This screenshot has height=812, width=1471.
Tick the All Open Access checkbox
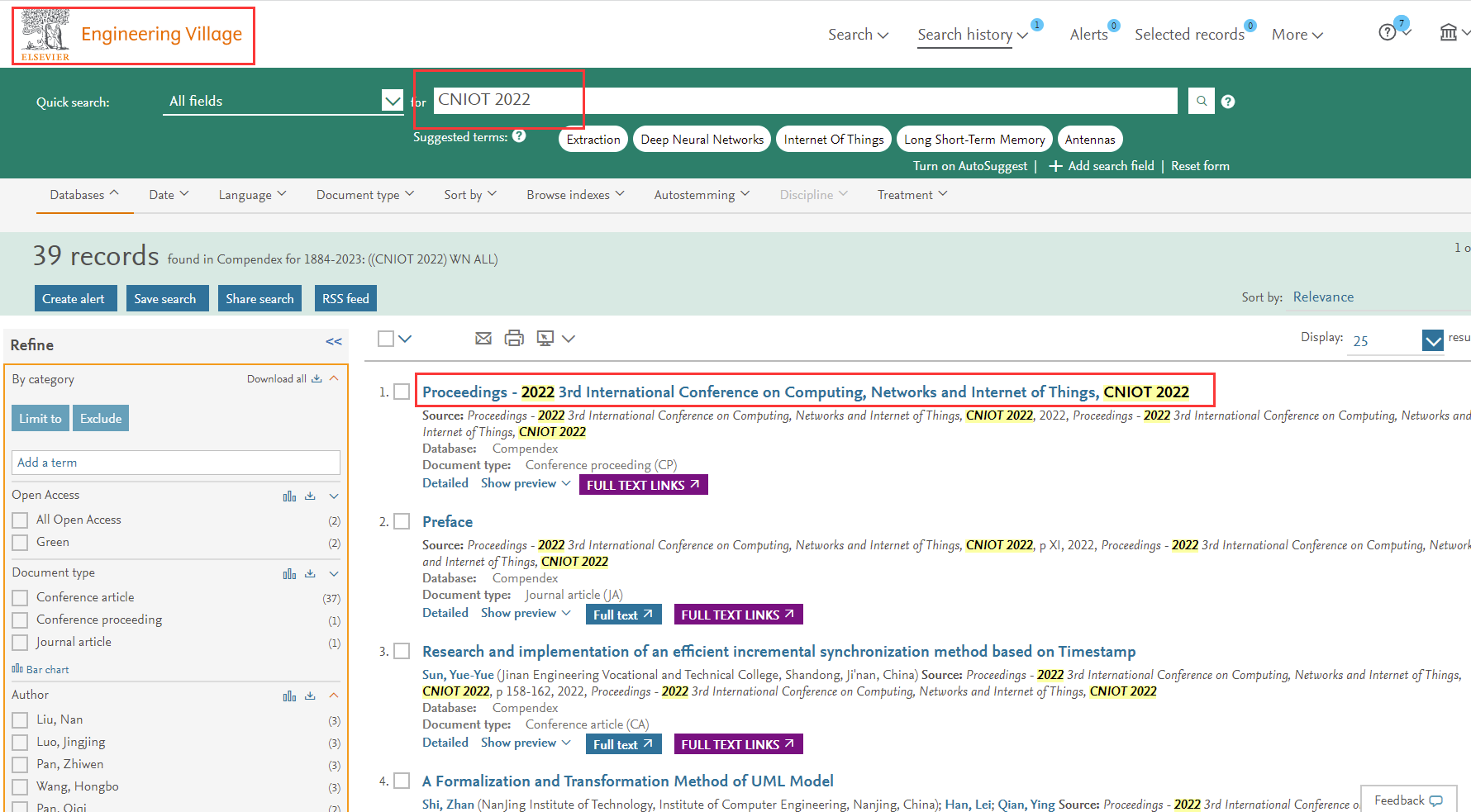point(21,520)
